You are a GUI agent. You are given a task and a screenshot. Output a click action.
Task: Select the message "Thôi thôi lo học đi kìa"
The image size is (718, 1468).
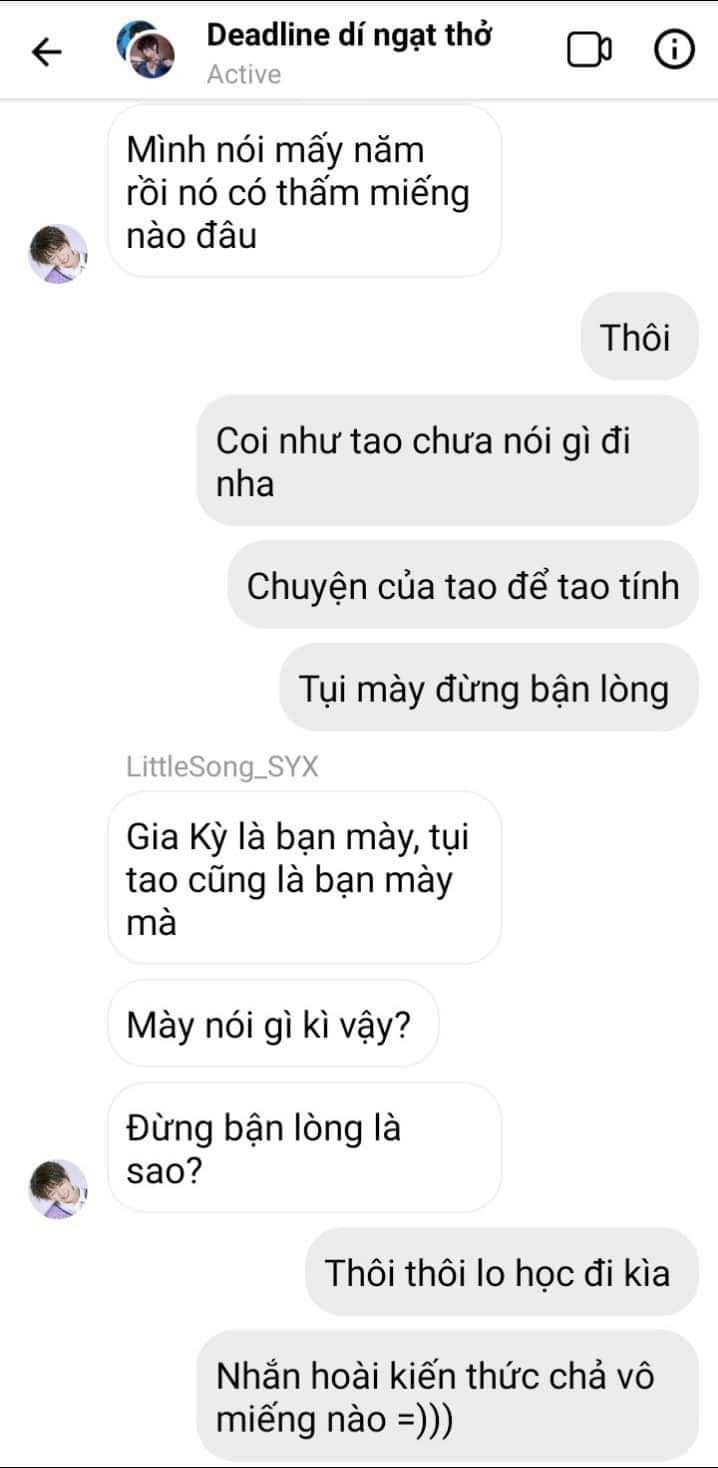501,1272
